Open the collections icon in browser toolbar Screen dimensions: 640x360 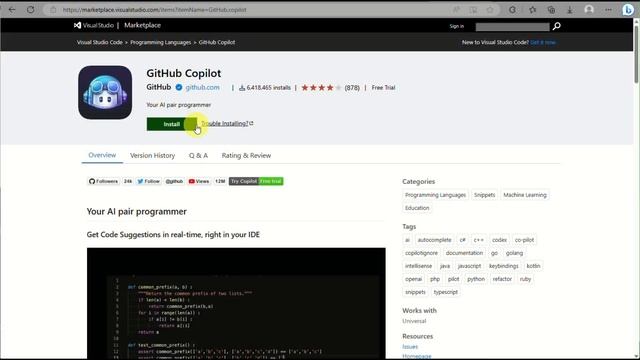(x=551, y=9)
